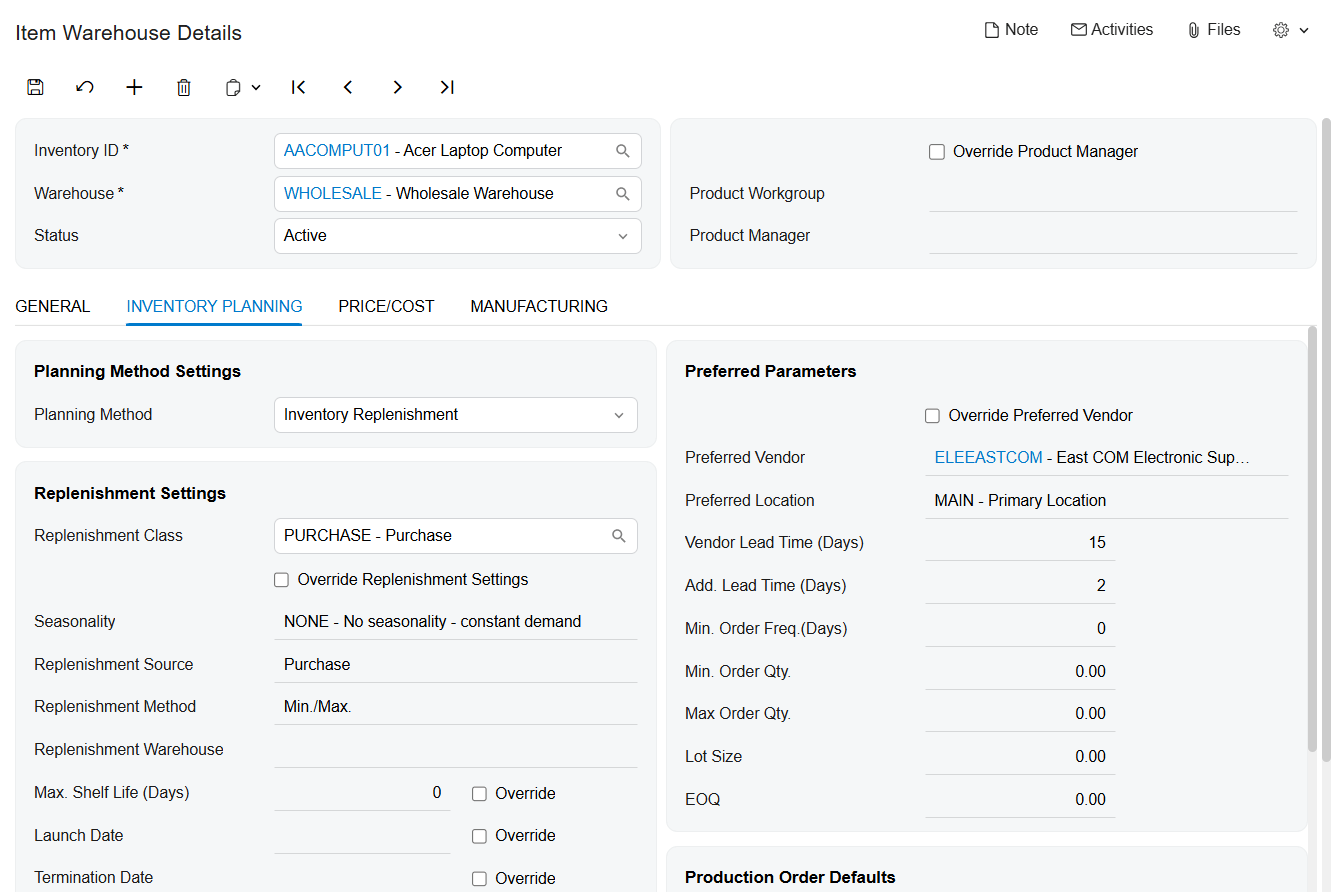Viewport: 1332px width, 892px height.
Task: Click the Undo/Cancel arrow icon
Action: click(x=85, y=87)
